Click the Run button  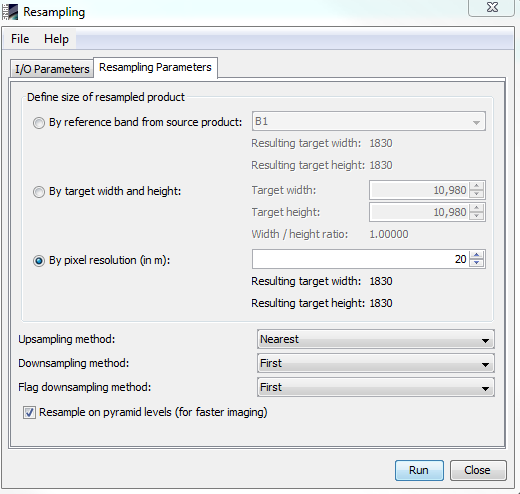pos(419,470)
